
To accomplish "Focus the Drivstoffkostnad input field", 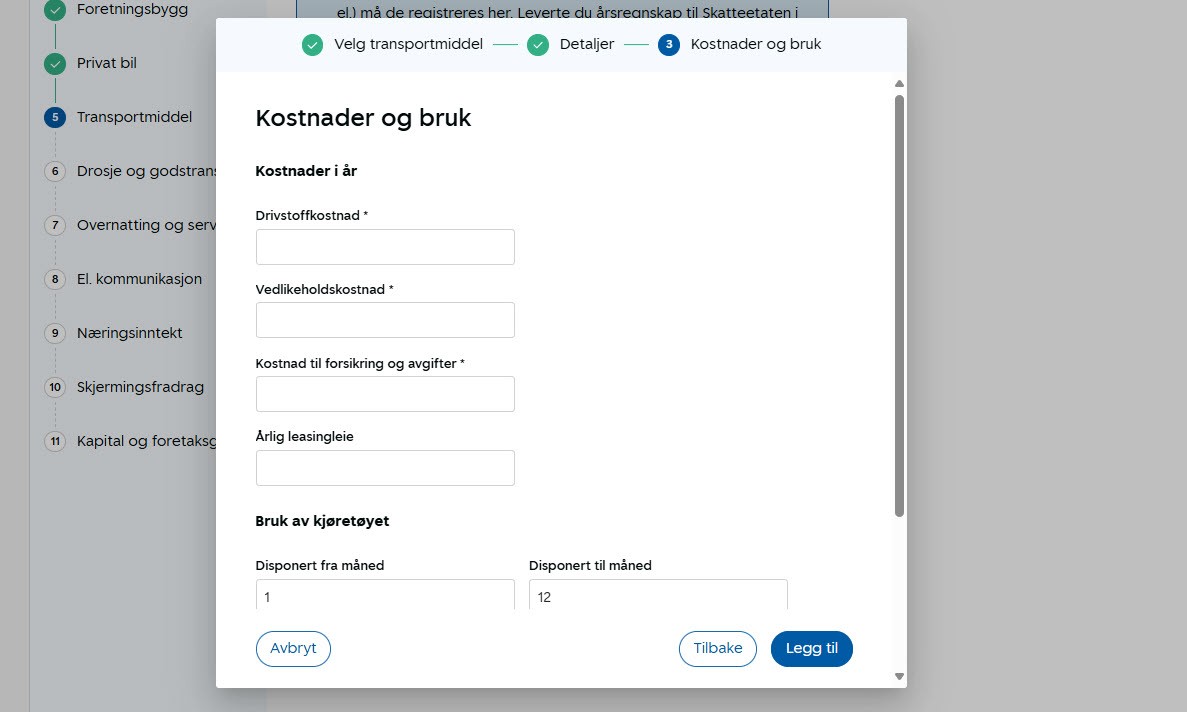I will (x=385, y=247).
